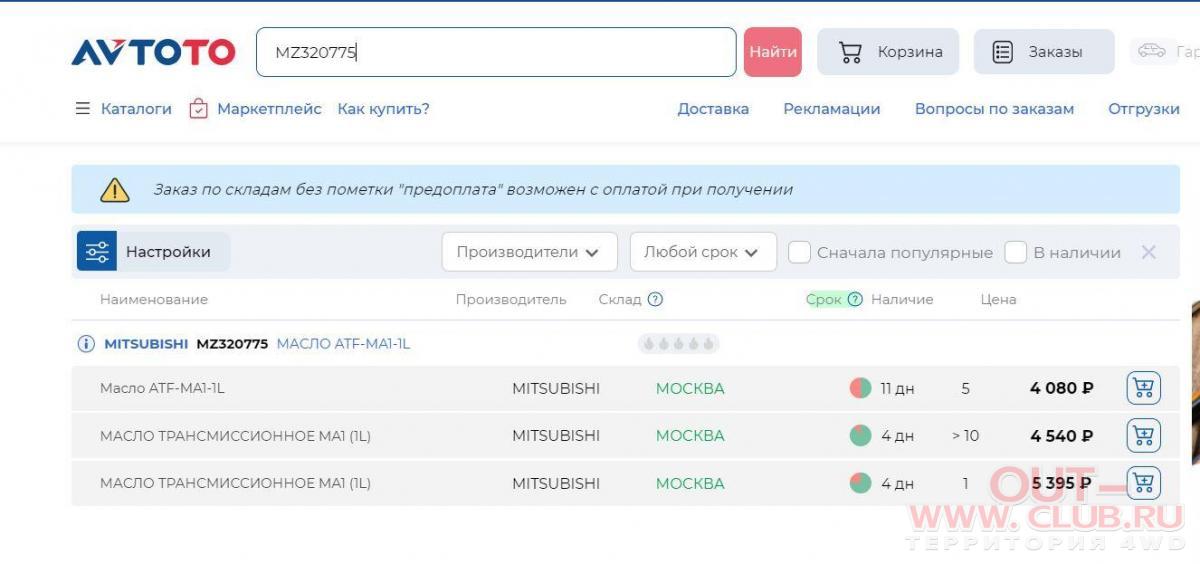The height and width of the screenshot is (564, 1200).
Task: Click МОСКВА warehouse in 4 080 ₽ row
Action: tap(690, 388)
